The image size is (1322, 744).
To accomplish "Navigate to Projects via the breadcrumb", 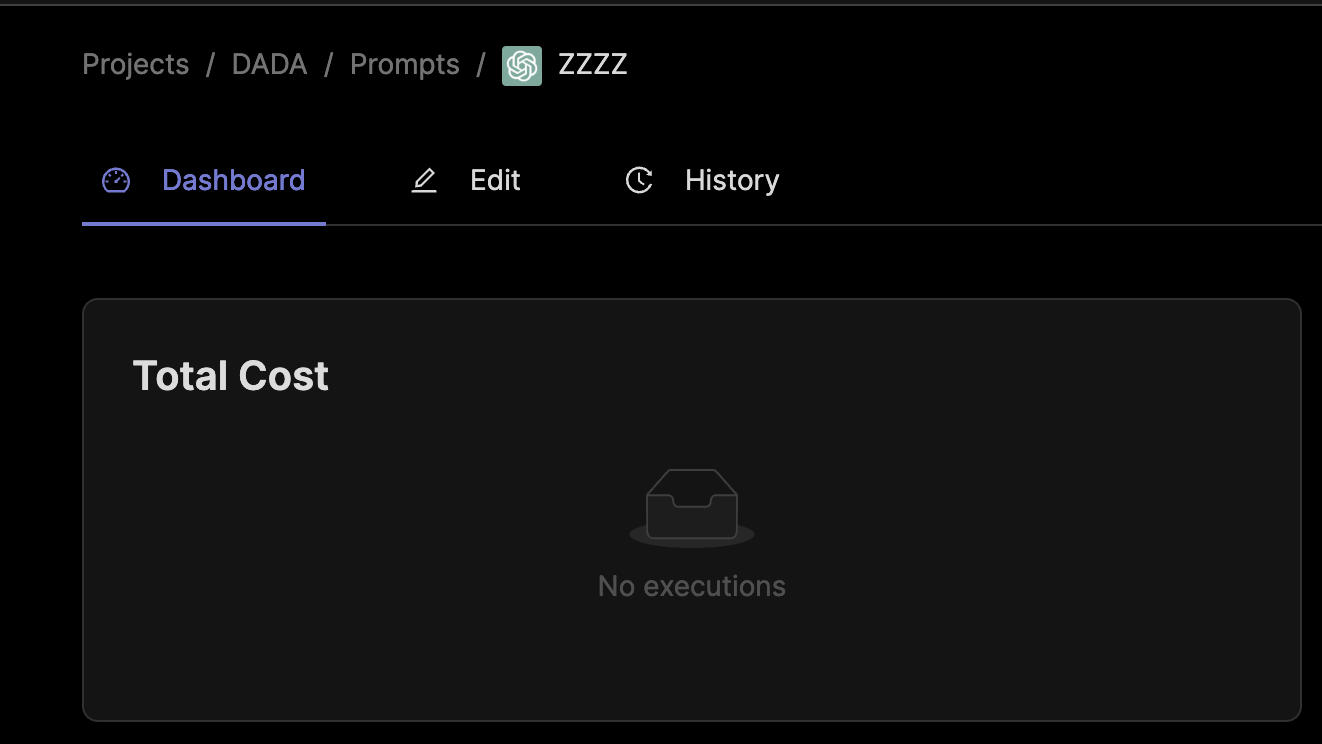I will click(x=135, y=64).
